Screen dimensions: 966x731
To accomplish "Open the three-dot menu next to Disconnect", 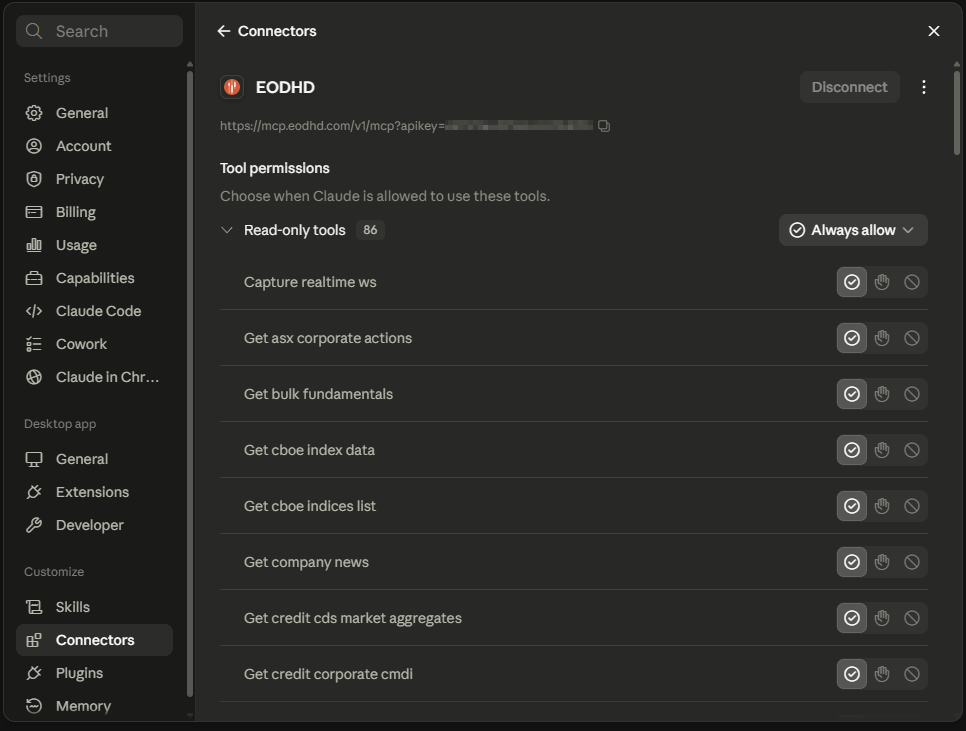I will [923, 87].
